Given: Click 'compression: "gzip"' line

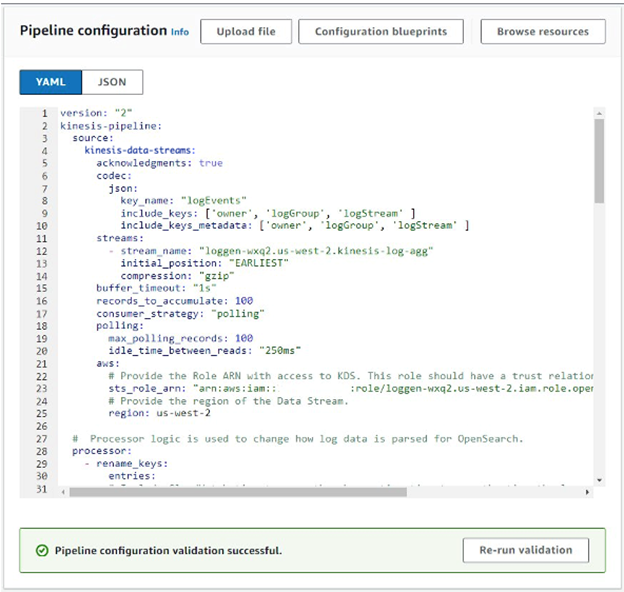Looking at the screenshot, I should 177,276.
